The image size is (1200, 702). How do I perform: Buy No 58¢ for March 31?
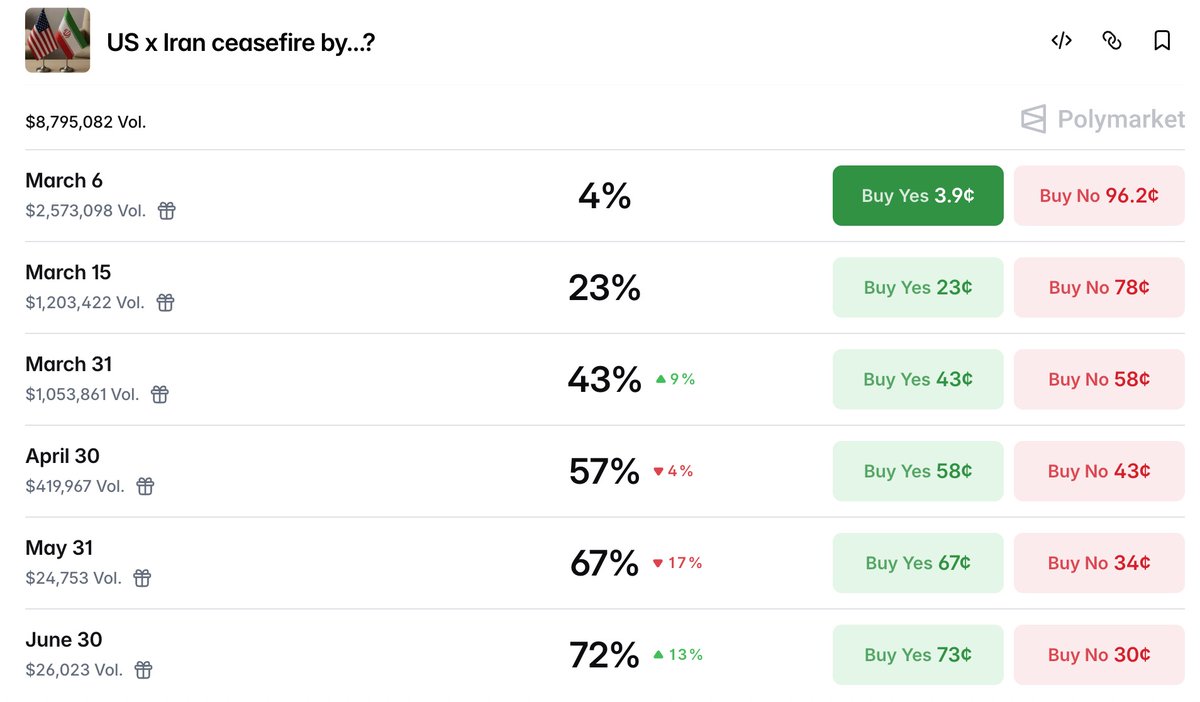(1099, 380)
